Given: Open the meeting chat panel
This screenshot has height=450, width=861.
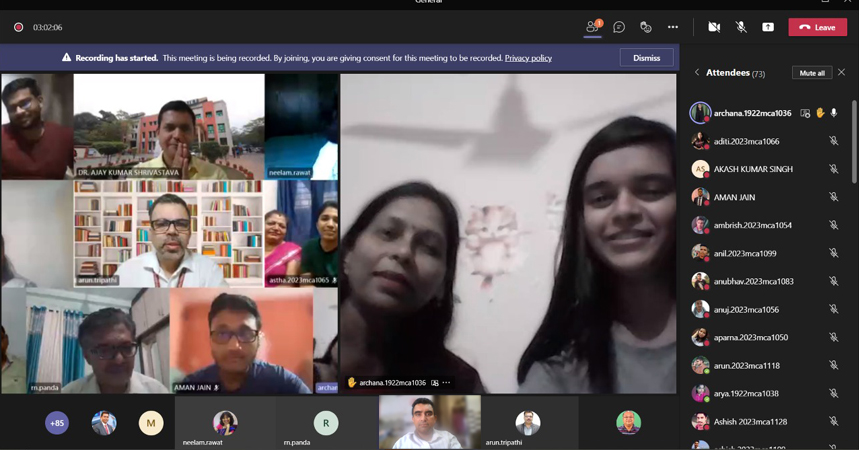Looking at the screenshot, I should click(x=619, y=27).
